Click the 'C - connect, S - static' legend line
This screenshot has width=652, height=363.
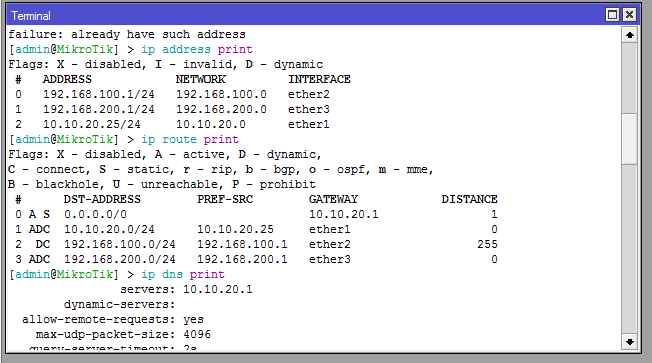(221, 169)
